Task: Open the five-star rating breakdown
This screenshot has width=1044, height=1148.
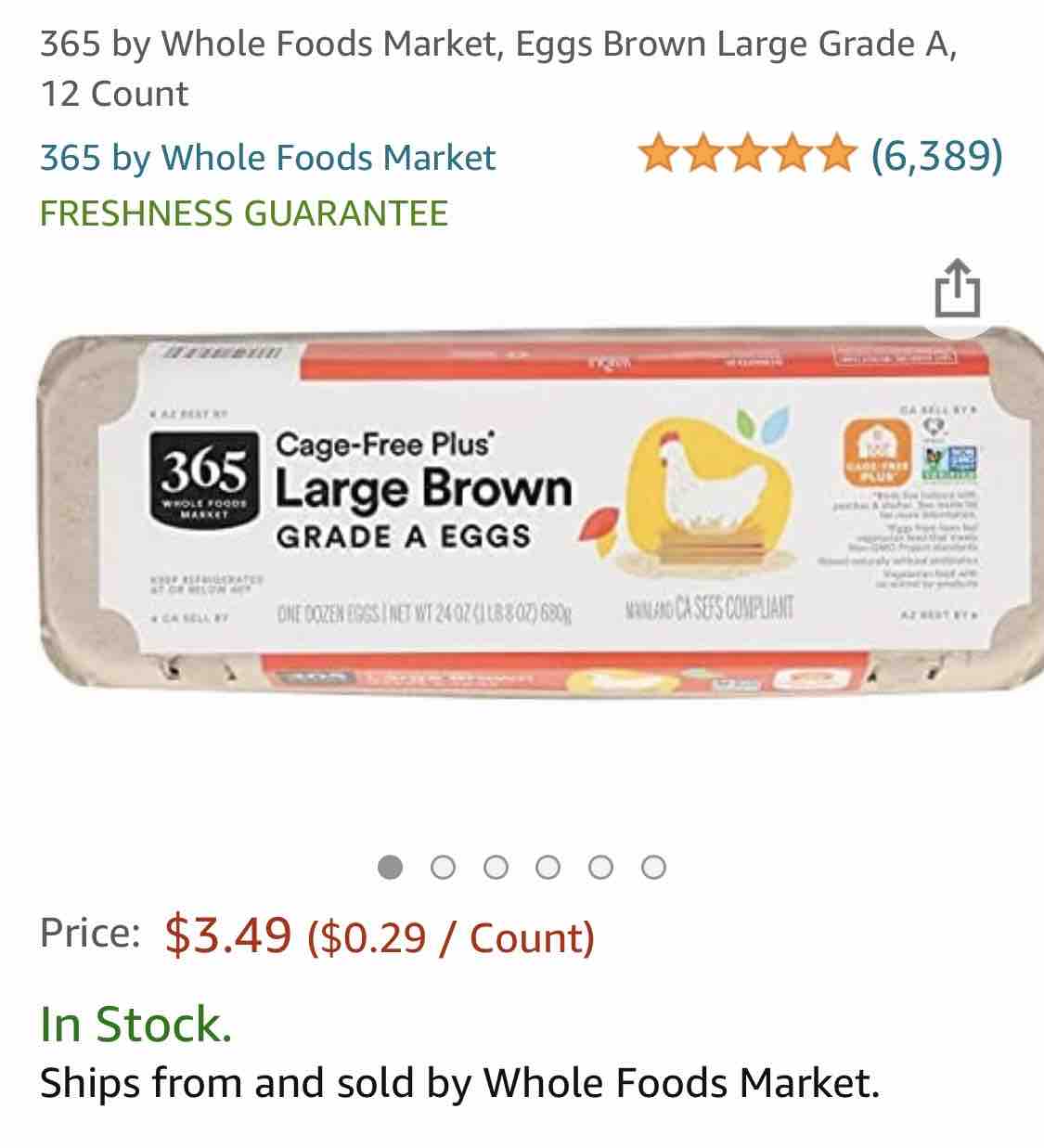Action: pyautogui.click(x=745, y=155)
